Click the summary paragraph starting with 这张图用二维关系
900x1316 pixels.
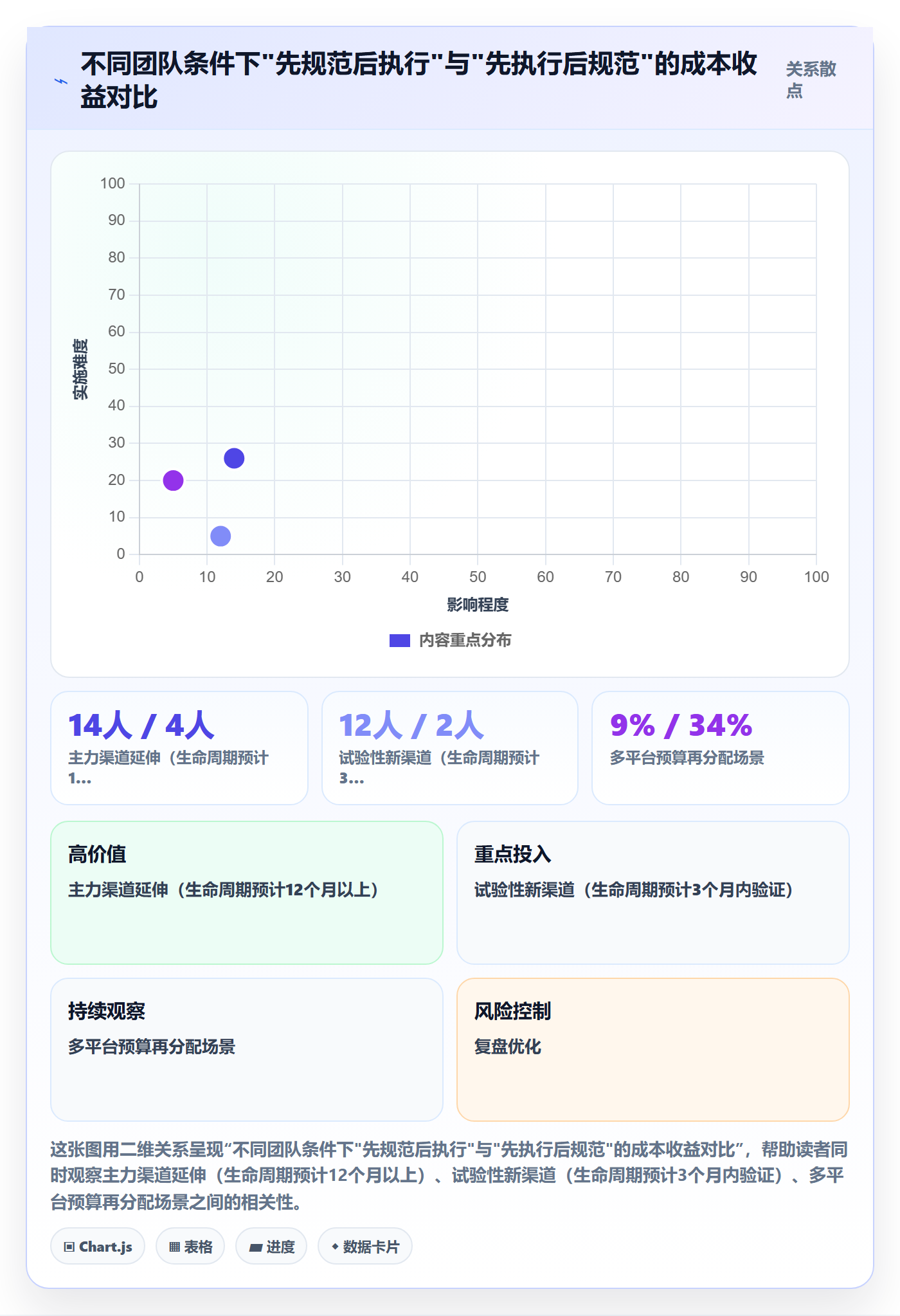pos(449,1175)
